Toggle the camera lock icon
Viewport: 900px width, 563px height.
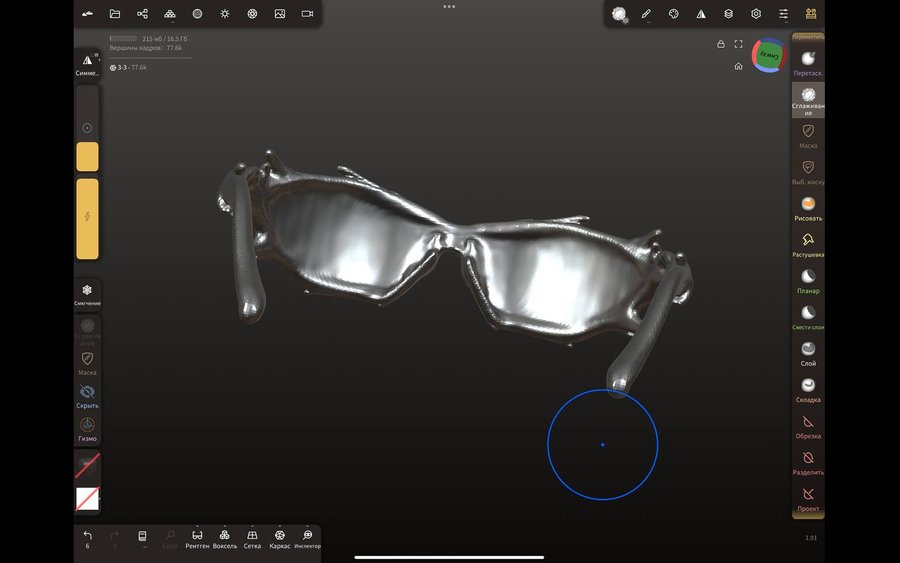coord(721,44)
